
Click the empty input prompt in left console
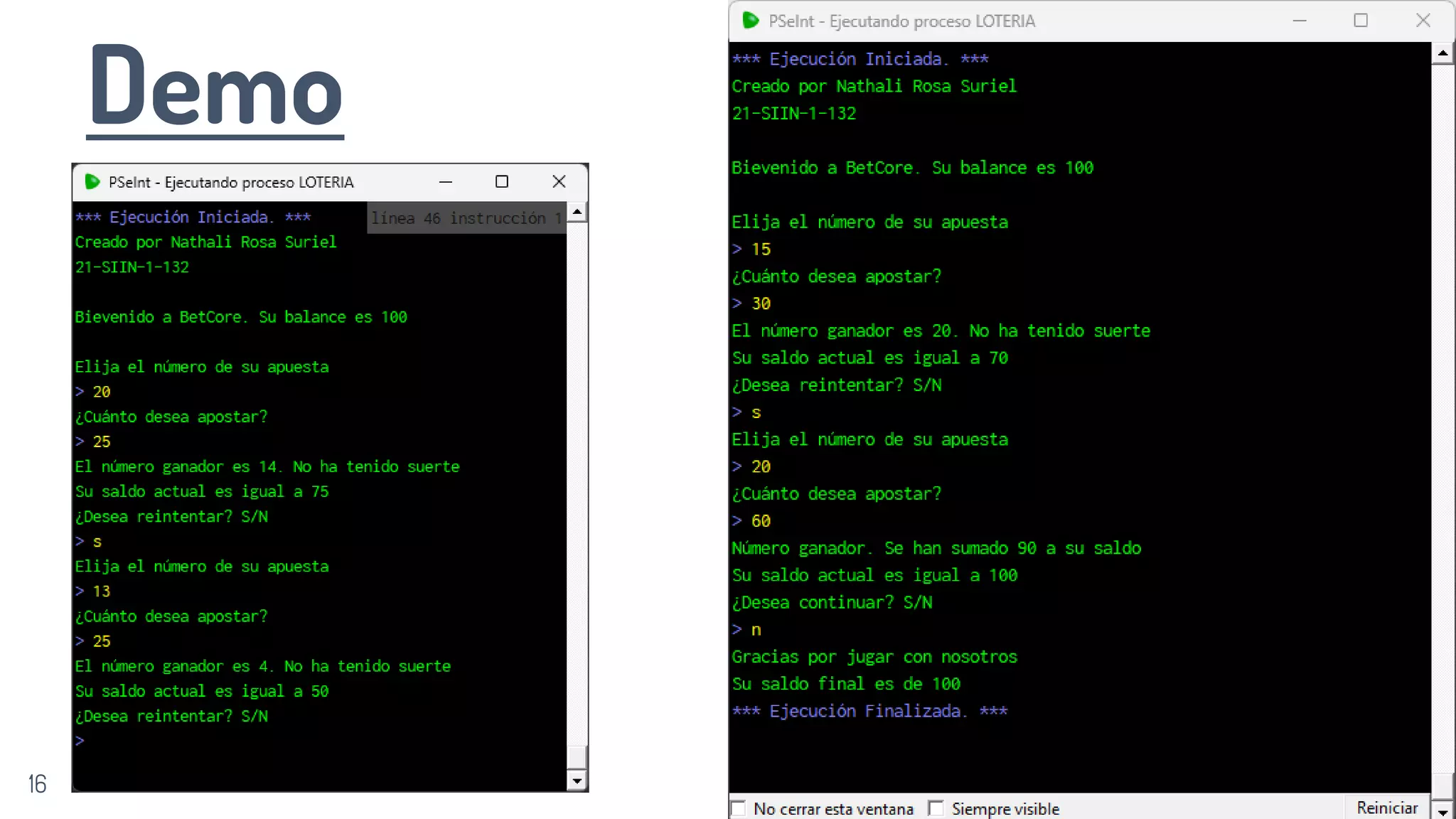click(x=80, y=741)
